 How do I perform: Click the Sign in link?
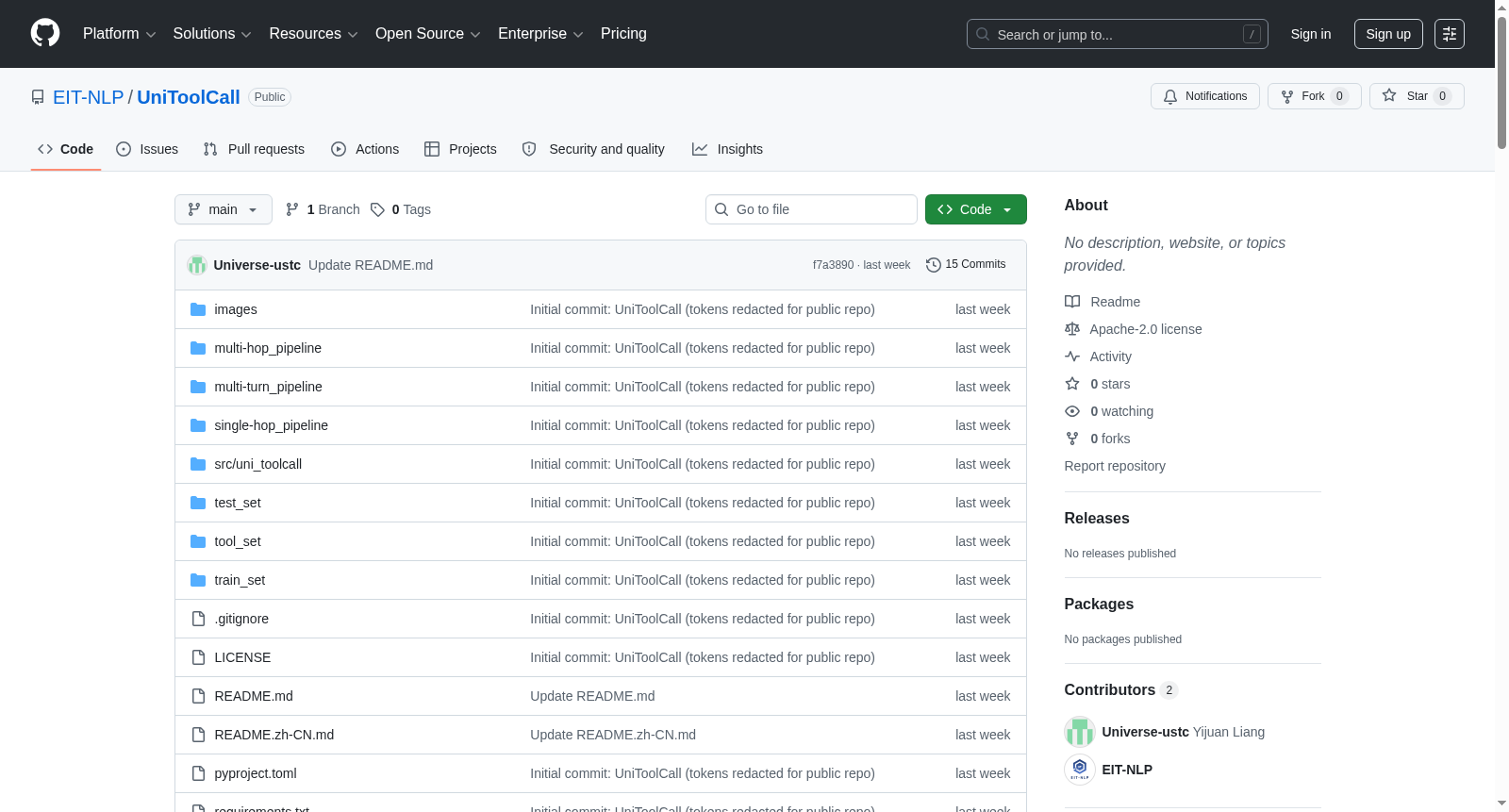[1311, 34]
